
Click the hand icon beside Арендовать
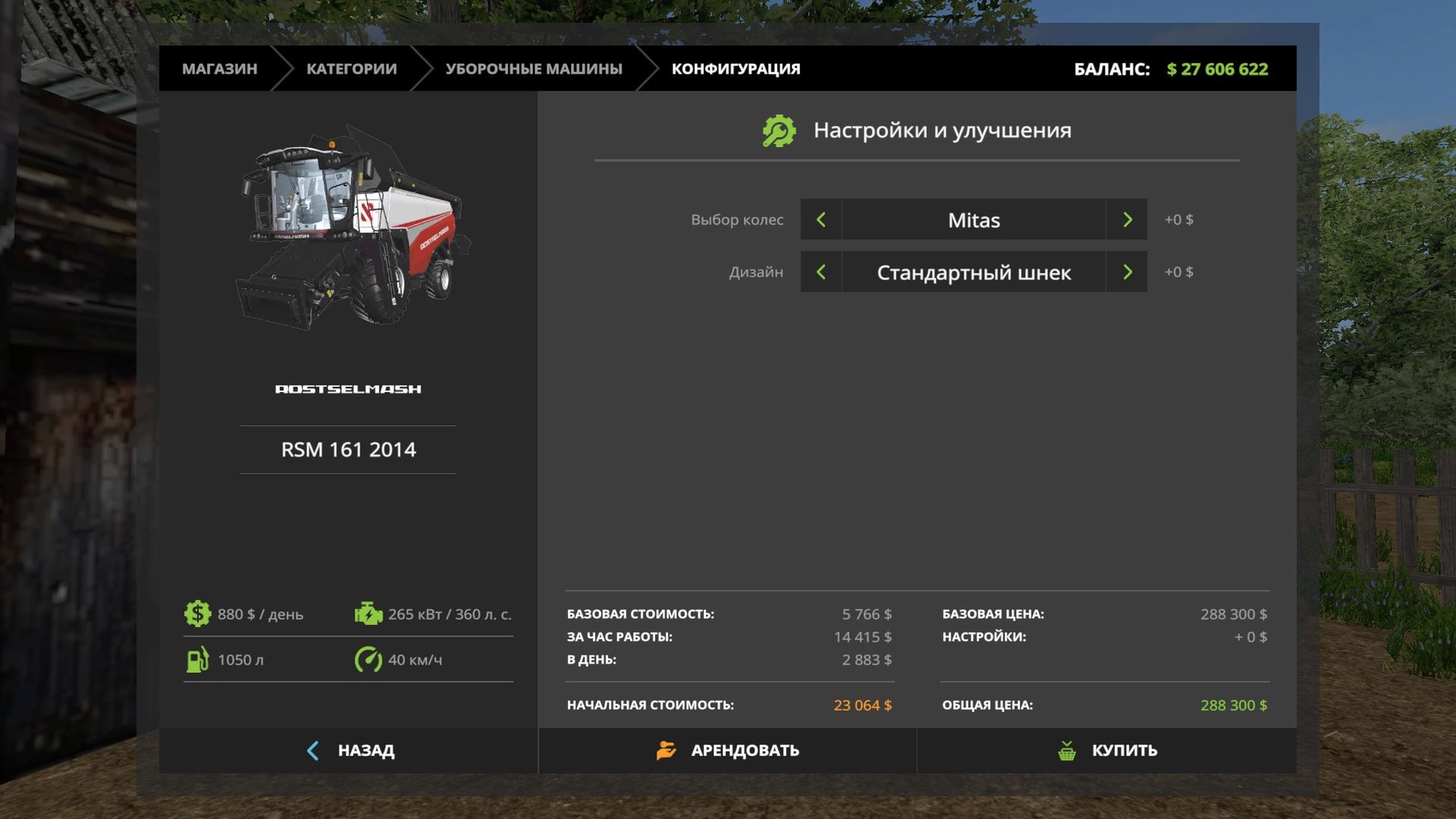666,750
